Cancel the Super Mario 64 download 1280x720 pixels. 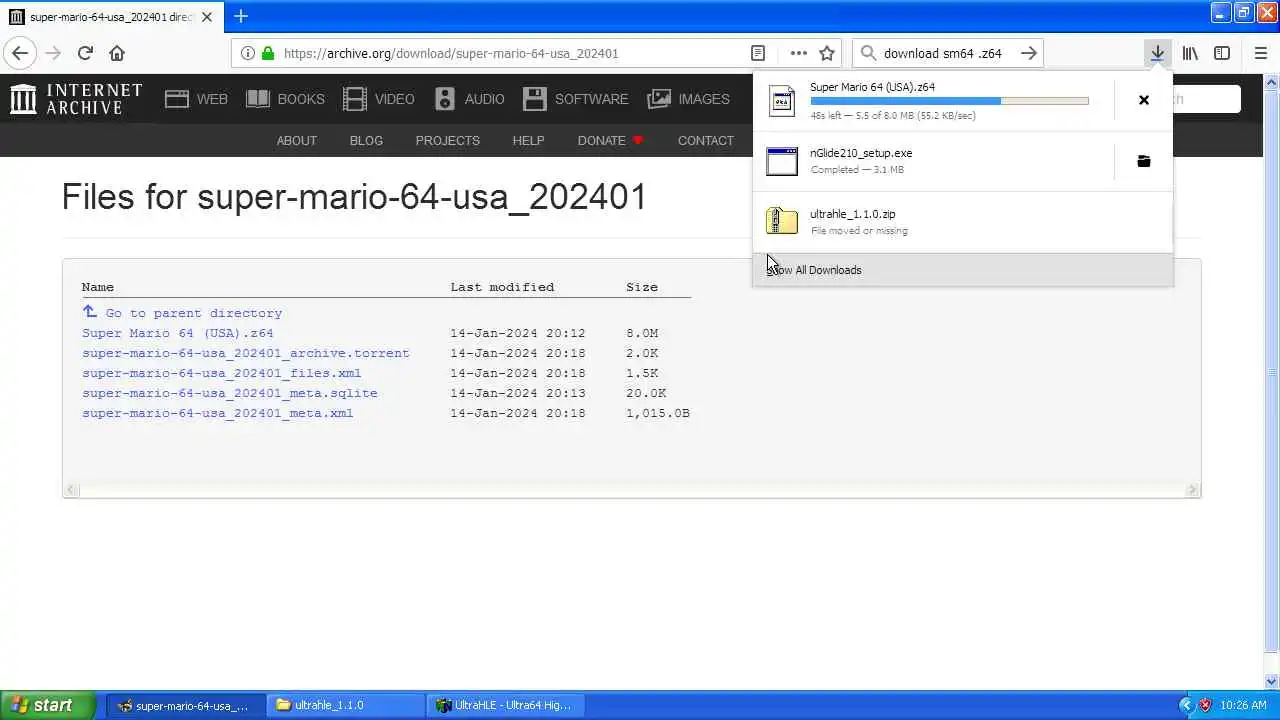click(x=1144, y=100)
